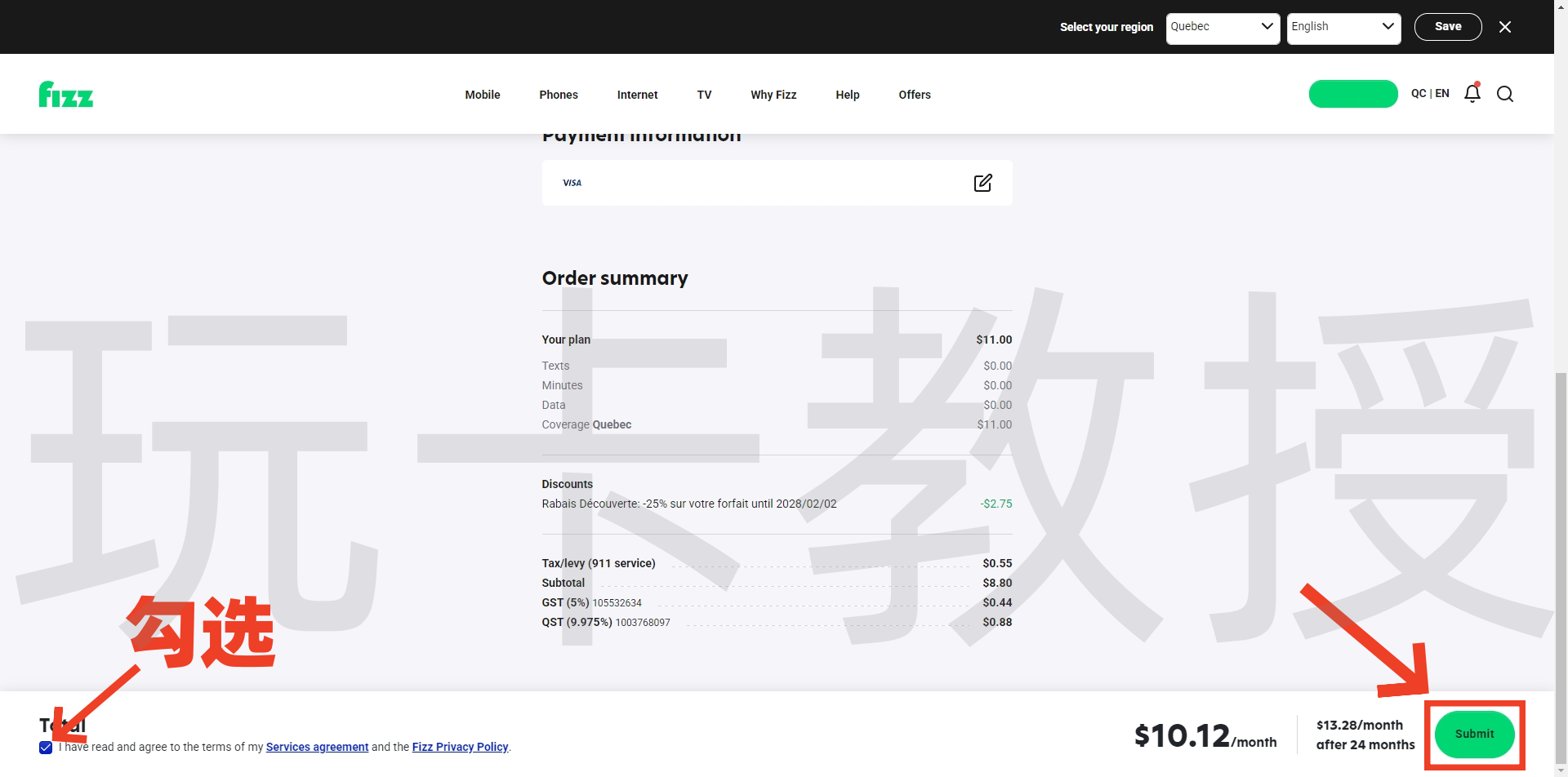The image size is (1568, 777).
Task: Open the Services agreement link
Action: tap(317, 746)
